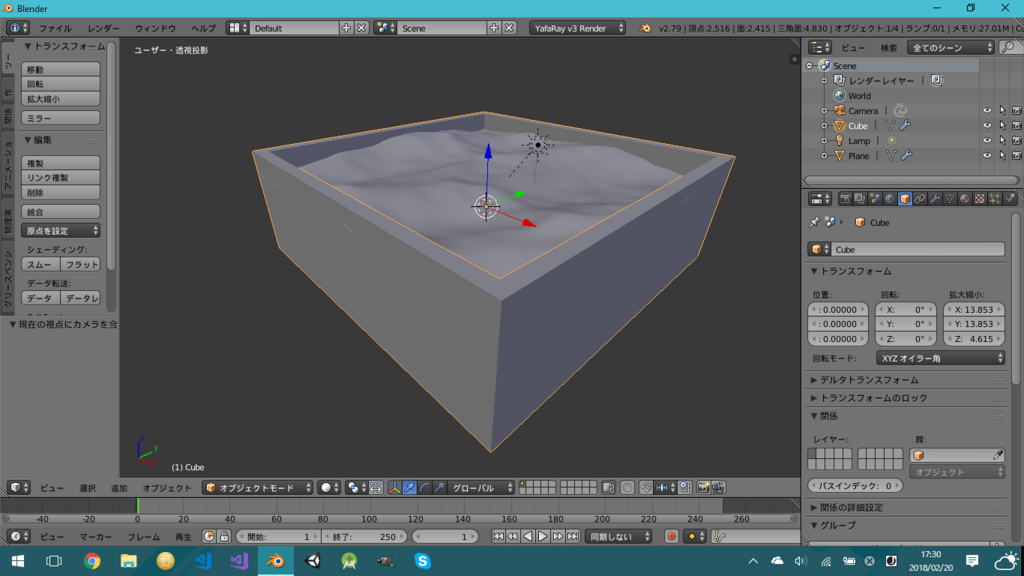Open the global orientation dropdown

(481, 487)
